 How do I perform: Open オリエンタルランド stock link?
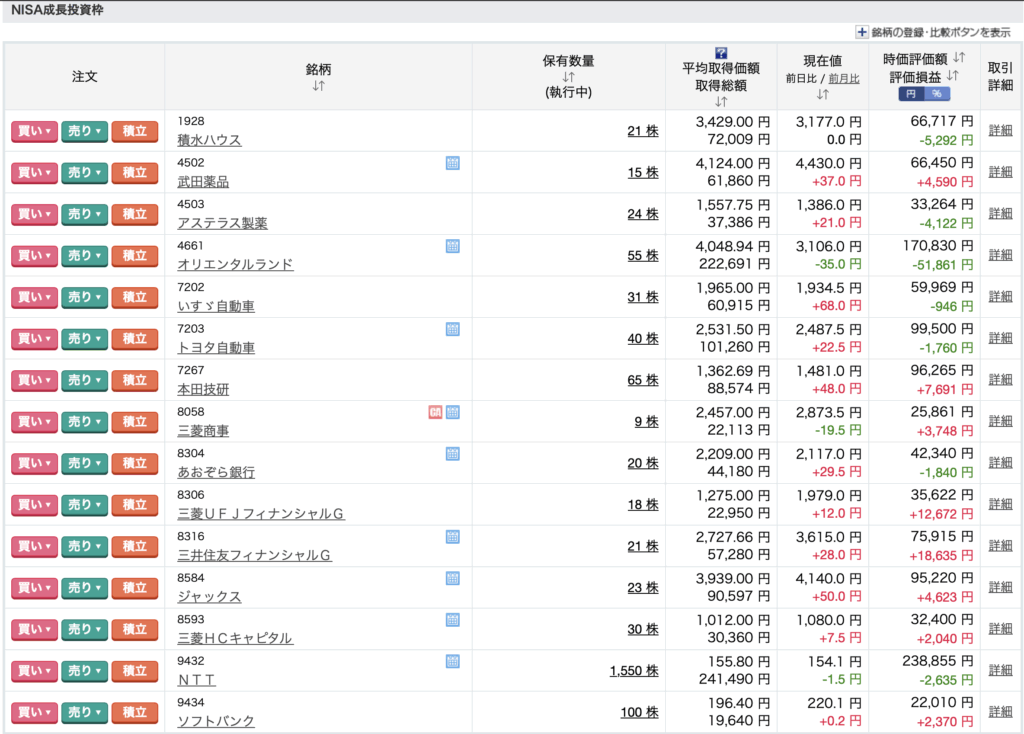click(235, 264)
